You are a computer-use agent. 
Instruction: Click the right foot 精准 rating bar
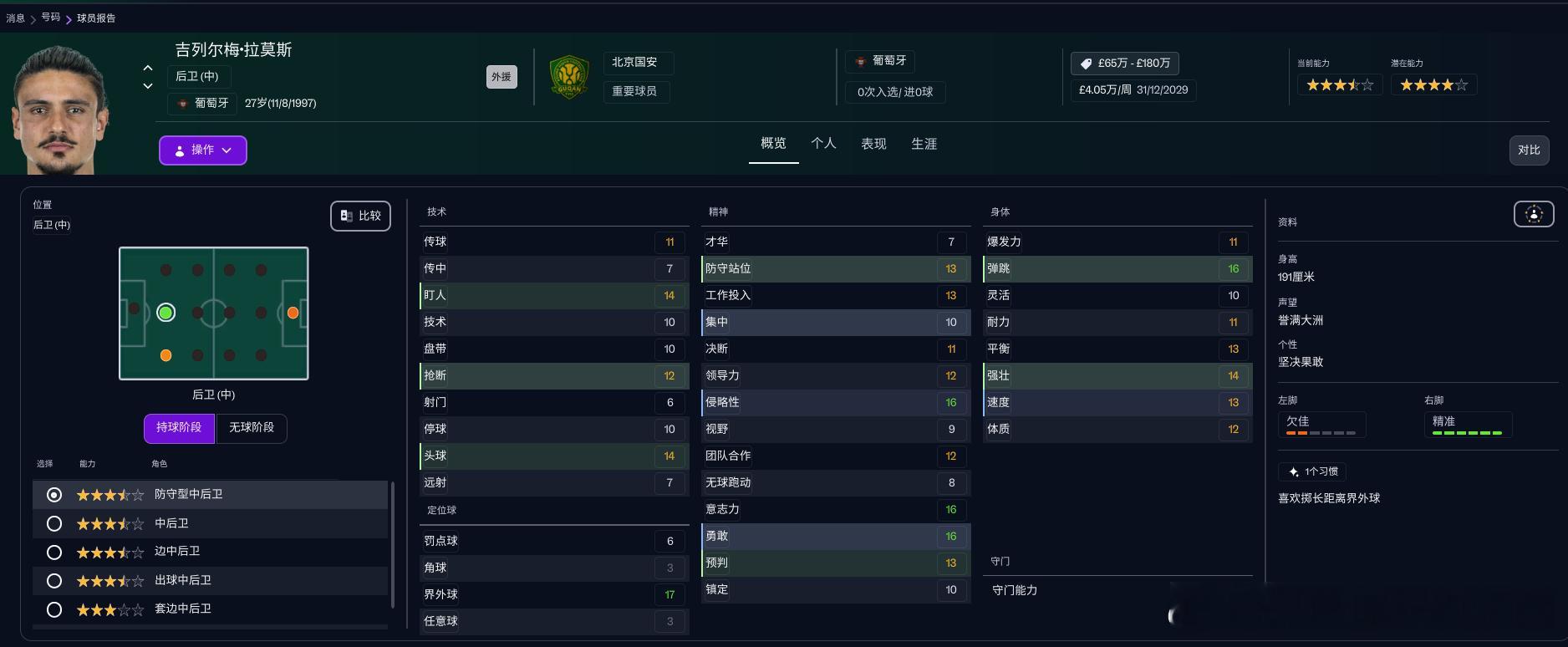(1467, 433)
